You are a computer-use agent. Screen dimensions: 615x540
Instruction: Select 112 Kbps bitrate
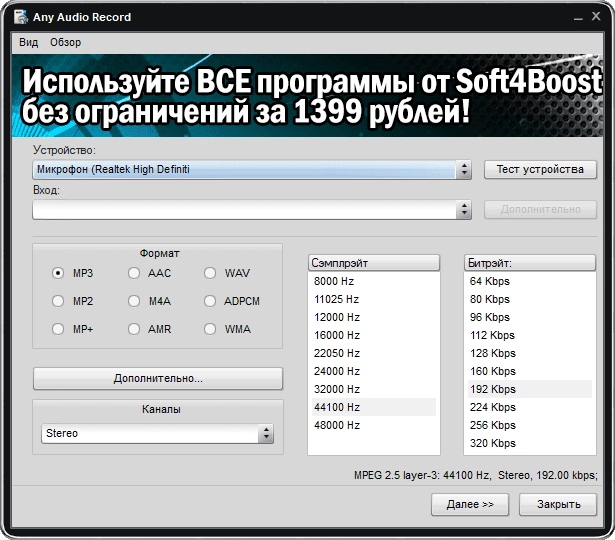click(x=530, y=335)
